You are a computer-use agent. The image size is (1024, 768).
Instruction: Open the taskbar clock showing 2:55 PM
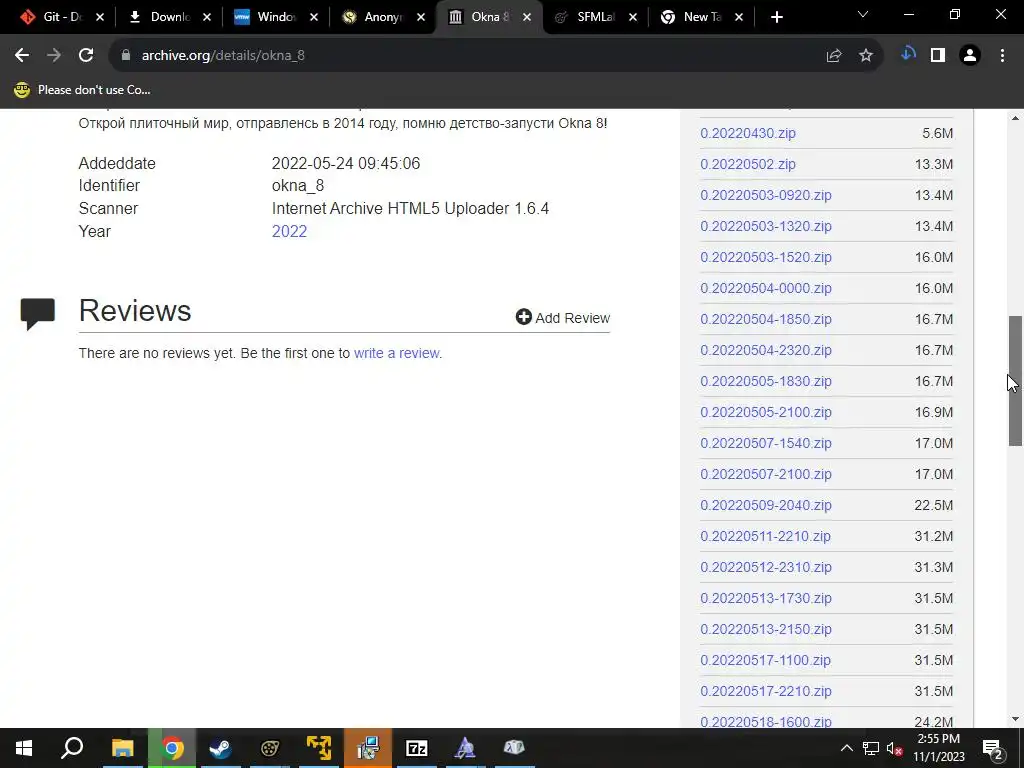point(938,748)
